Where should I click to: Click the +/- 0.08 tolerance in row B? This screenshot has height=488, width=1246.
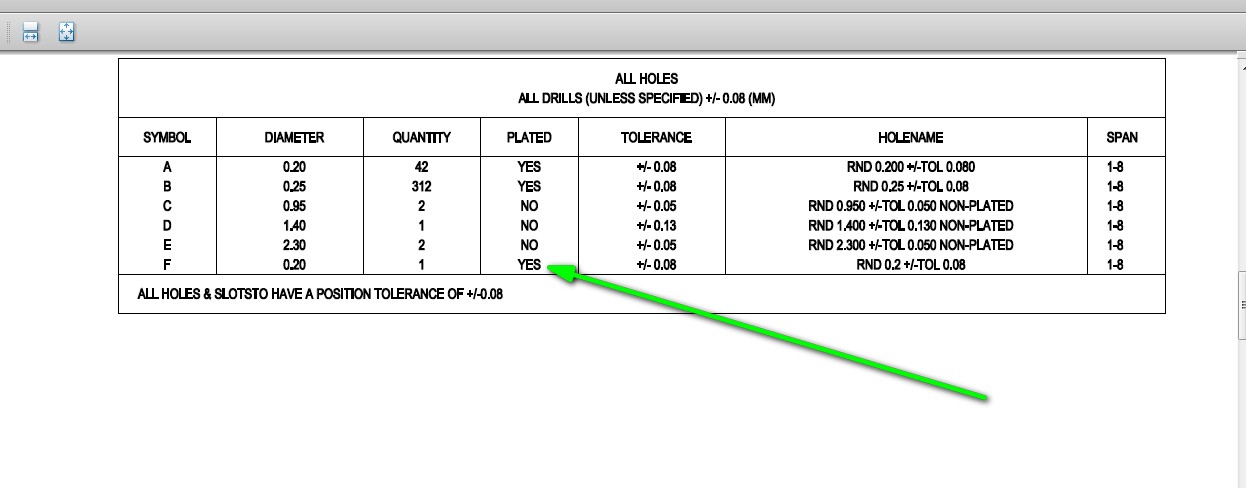click(656, 186)
